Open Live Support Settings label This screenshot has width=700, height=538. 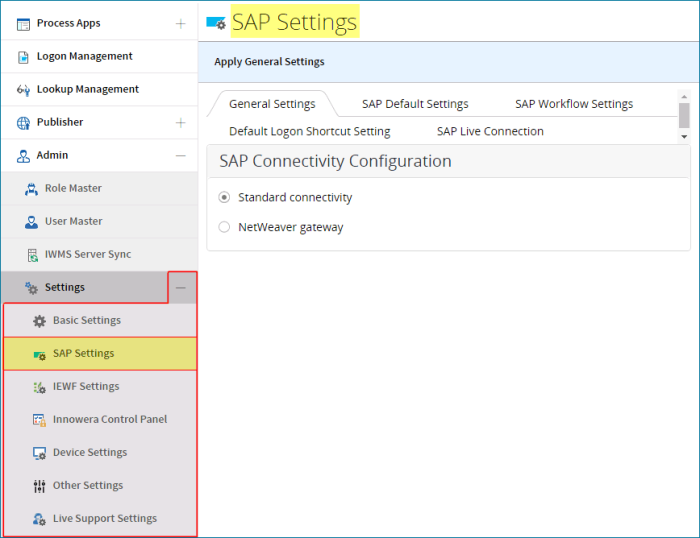coord(105,518)
